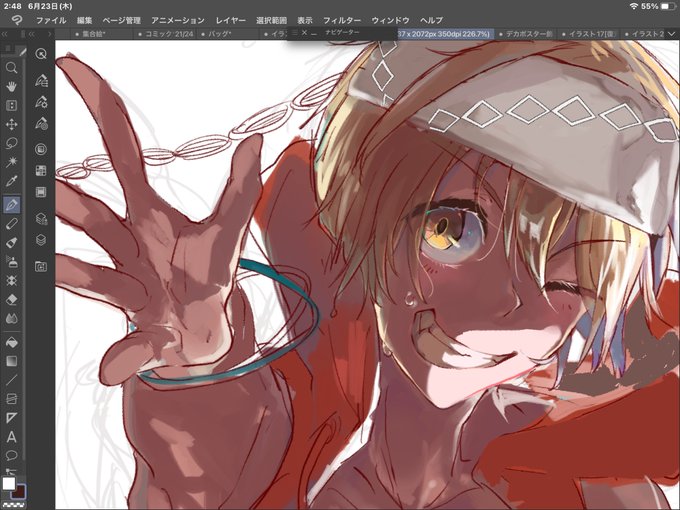
Task: Open the フィルター menu
Action: coord(342,20)
